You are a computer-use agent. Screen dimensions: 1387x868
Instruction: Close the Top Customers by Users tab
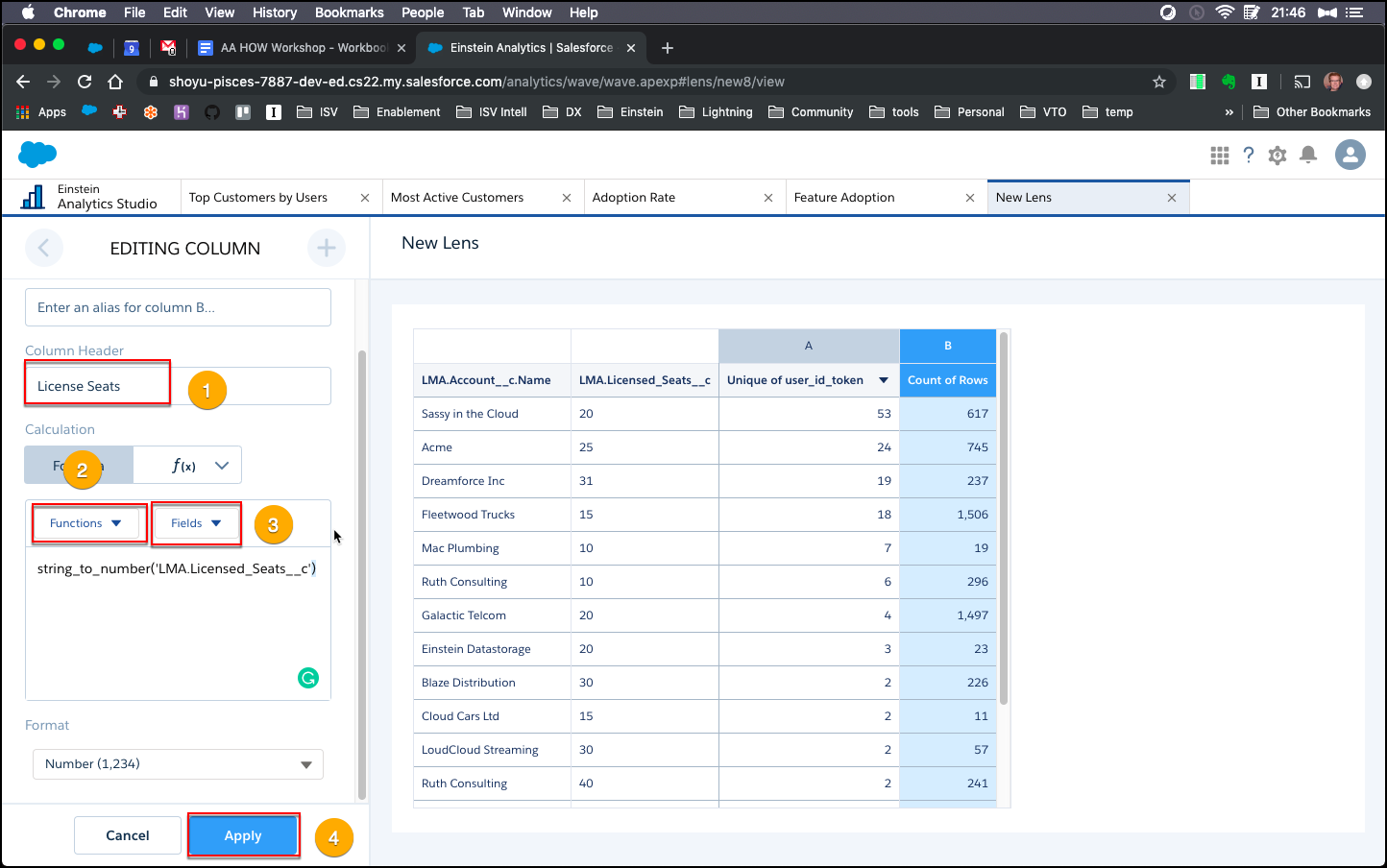365,198
